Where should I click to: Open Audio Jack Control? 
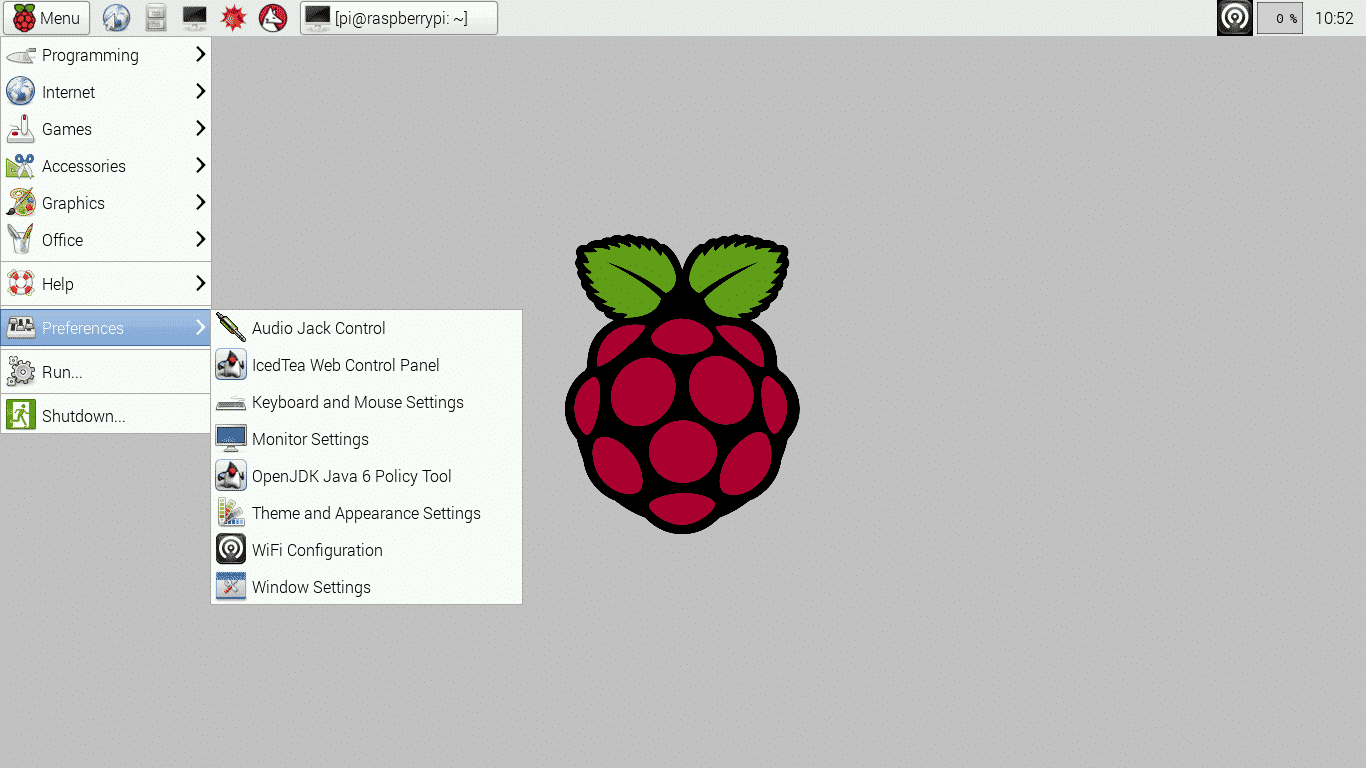tap(367, 328)
